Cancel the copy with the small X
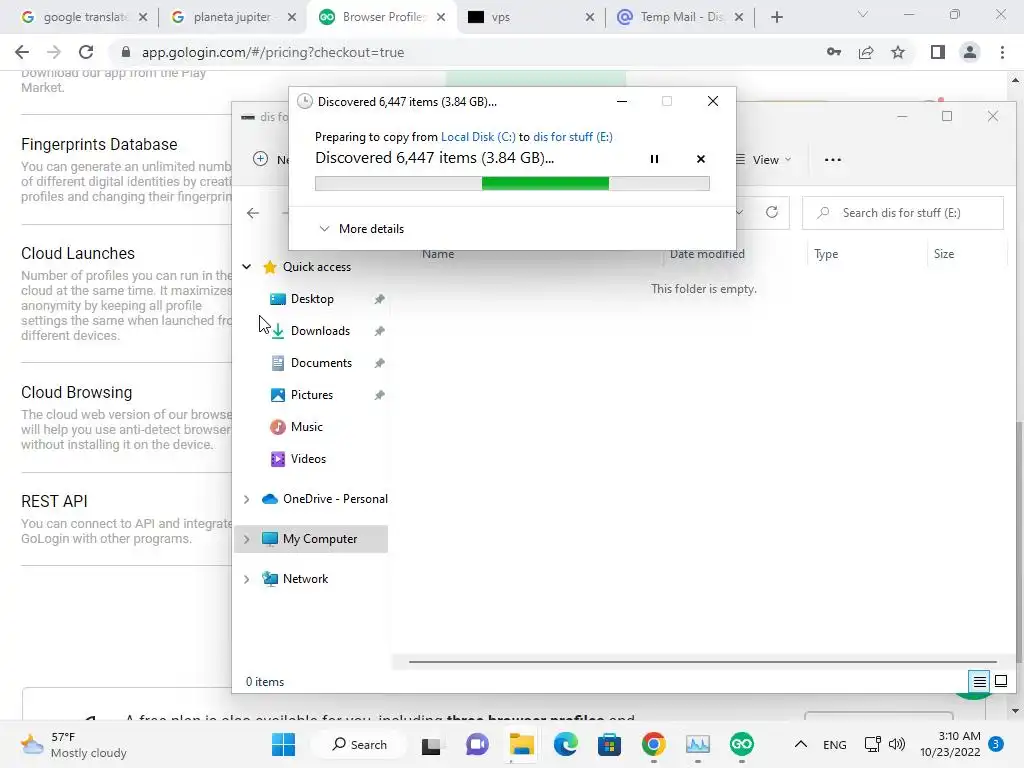This screenshot has width=1024, height=768. [x=701, y=159]
